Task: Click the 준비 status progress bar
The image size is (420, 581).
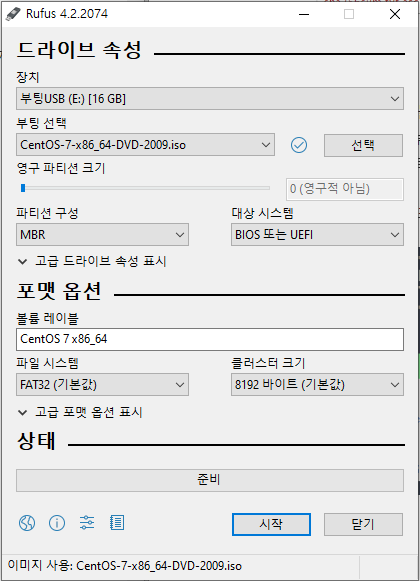Action: coord(210,480)
